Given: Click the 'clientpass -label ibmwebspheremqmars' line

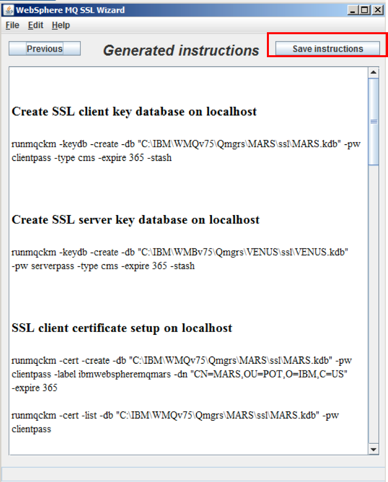Looking at the screenshot, I should (x=179, y=374).
